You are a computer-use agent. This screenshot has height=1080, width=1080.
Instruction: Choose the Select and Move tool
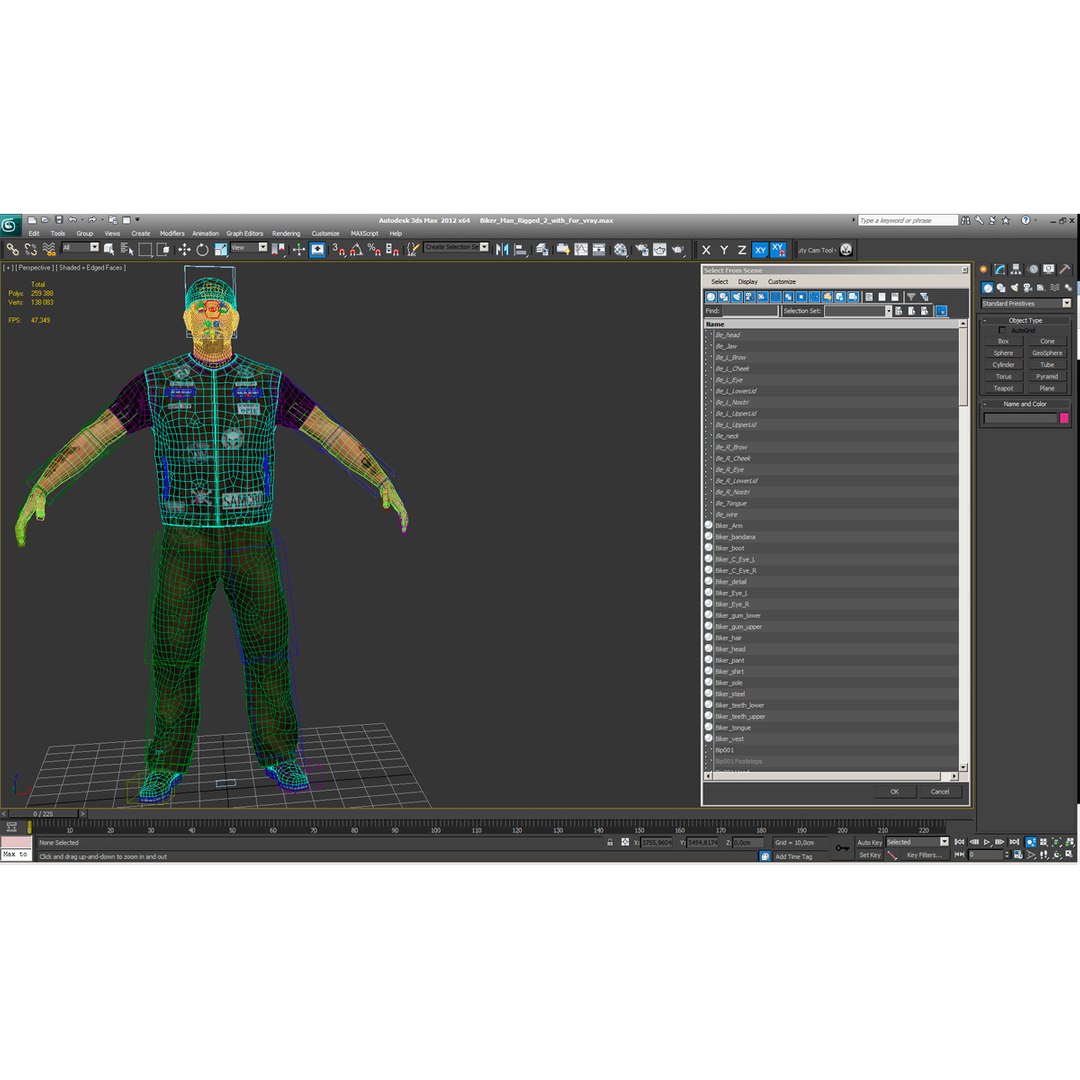(184, 249)
